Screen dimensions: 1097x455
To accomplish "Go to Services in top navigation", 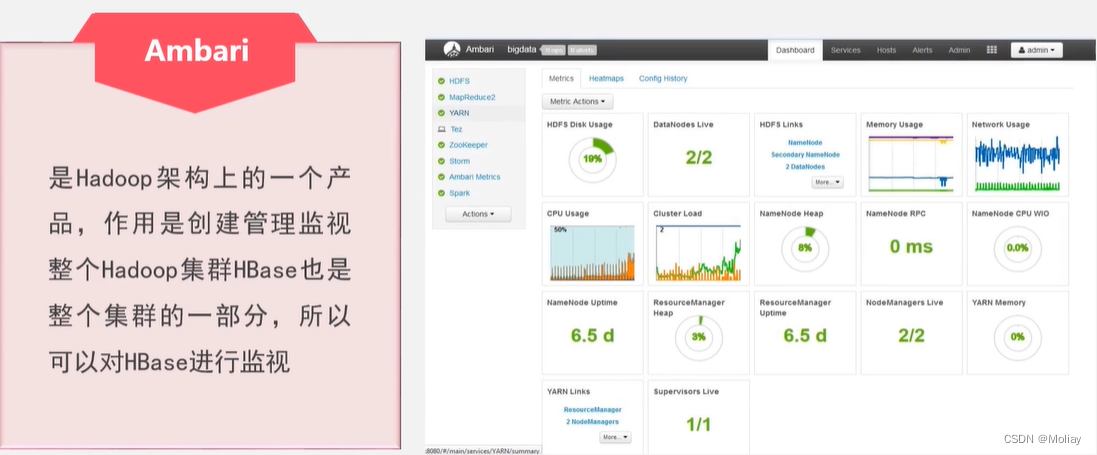I will click(845, 50).
